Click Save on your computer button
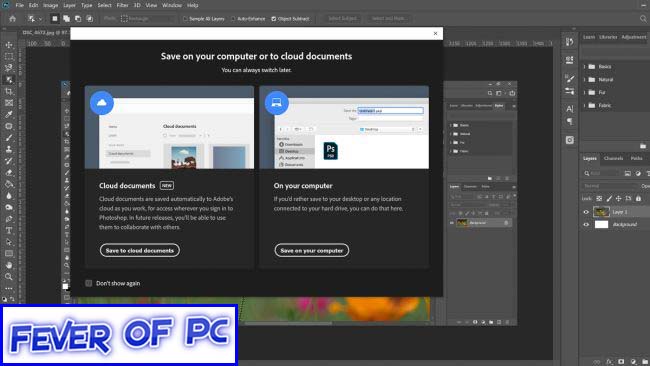Image resolution: width=650 pixels, height=366 pixels. coord(312,250)
